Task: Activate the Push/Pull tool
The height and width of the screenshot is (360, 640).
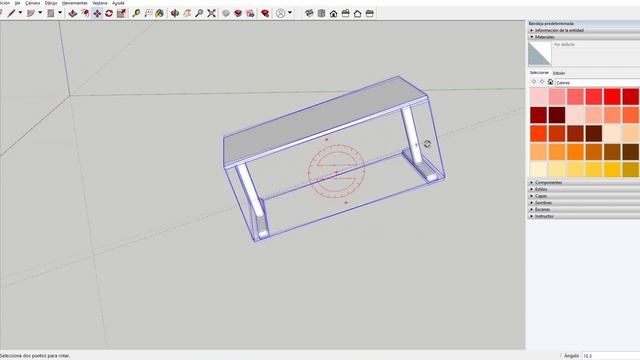Action: [73, 13]
